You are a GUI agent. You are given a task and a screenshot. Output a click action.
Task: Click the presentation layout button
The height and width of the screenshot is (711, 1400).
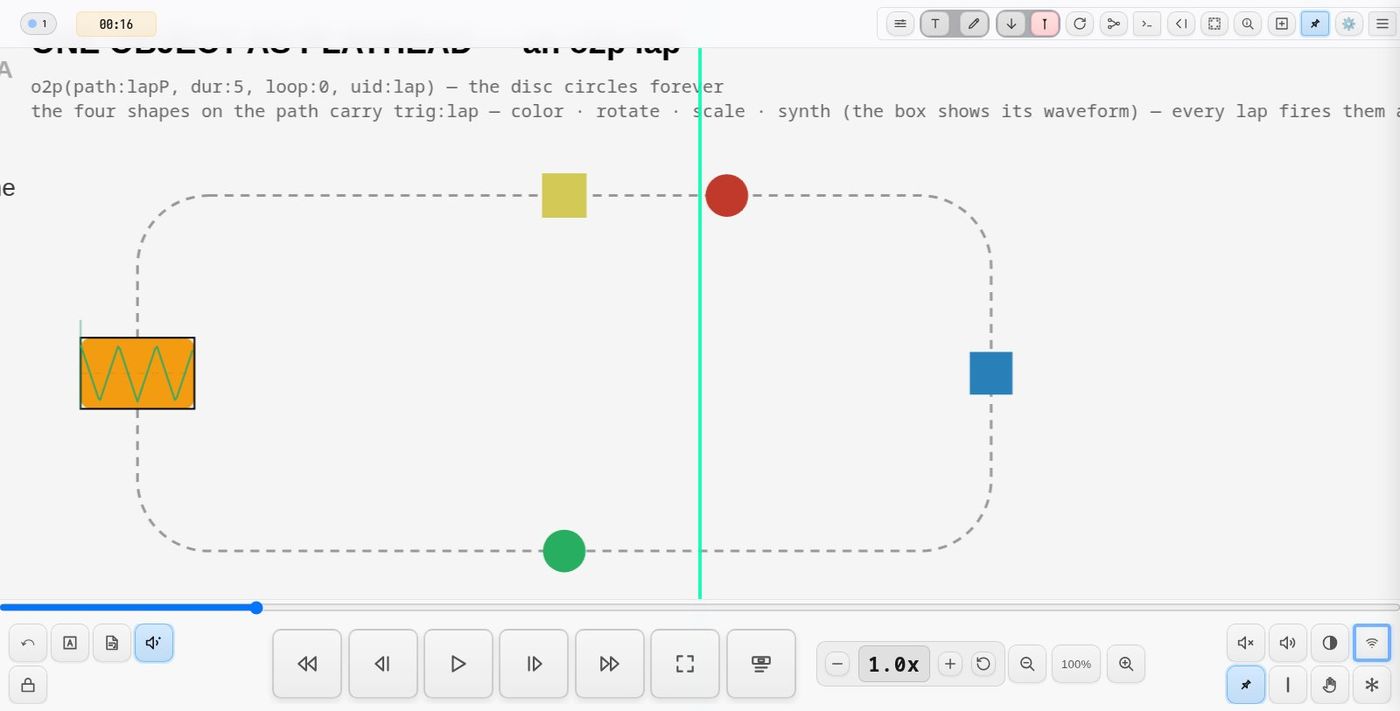(x=761, y=664)
